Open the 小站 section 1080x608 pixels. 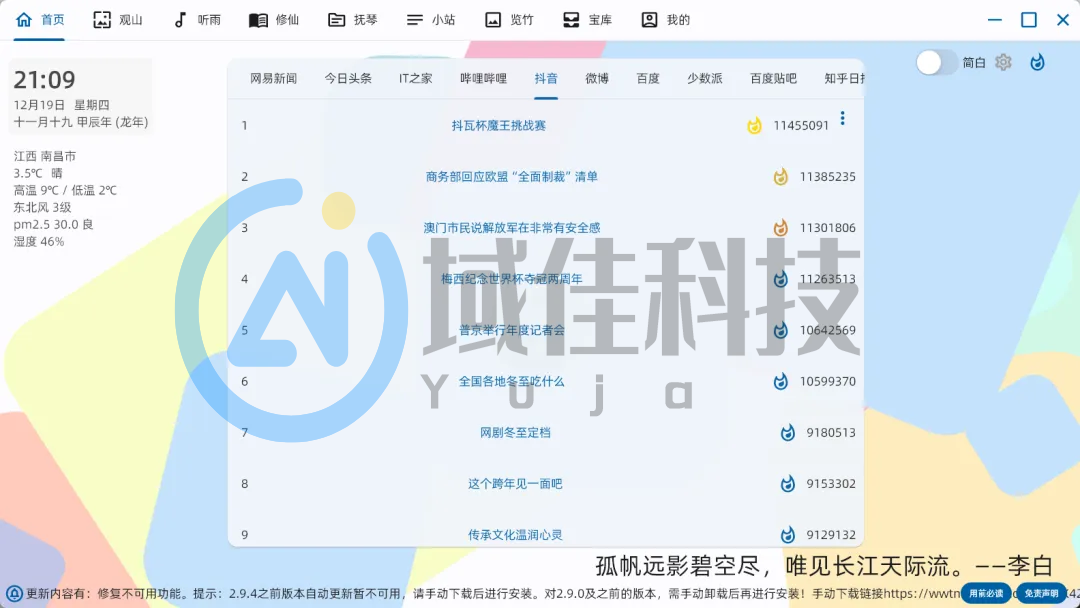[x=431, y=20]
